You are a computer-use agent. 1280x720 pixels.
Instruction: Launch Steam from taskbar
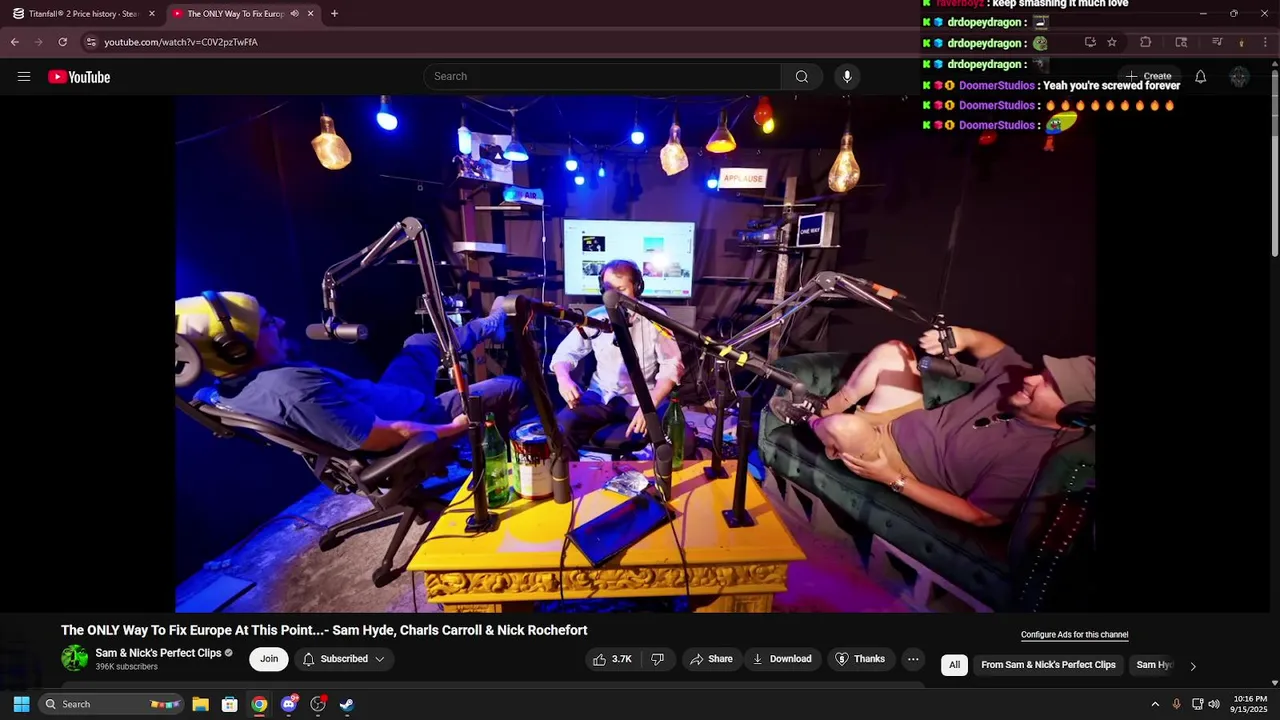tap(347, 704)
